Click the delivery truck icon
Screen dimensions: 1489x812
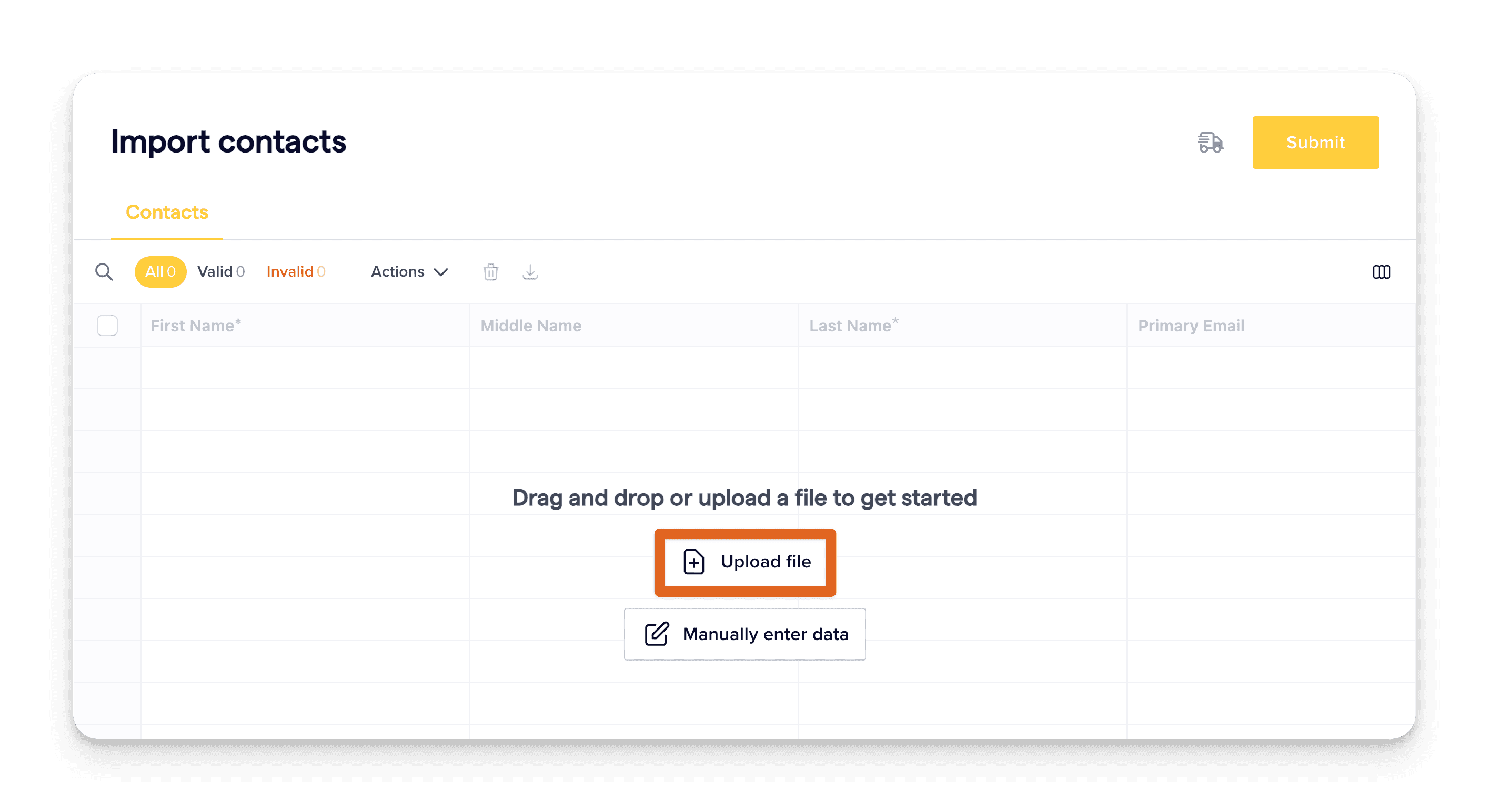click(x=1210, y=142)
